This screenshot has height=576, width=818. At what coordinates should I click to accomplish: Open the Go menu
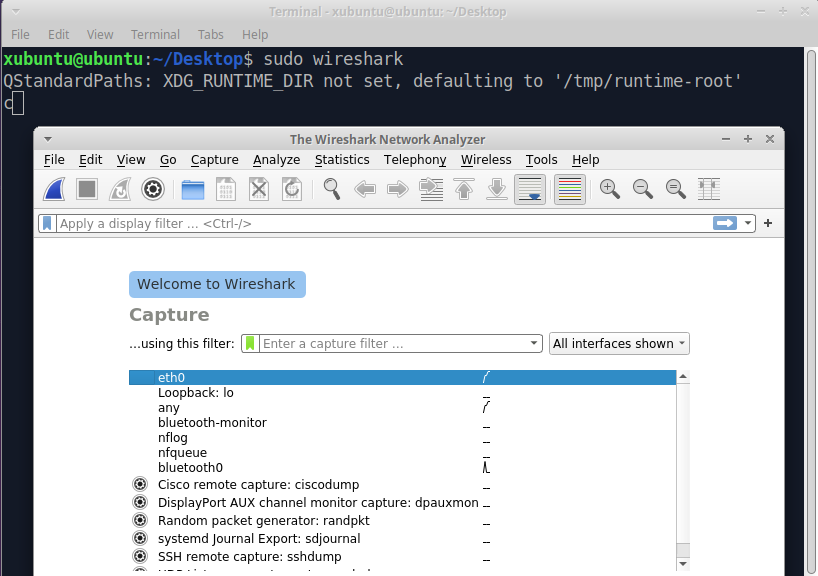168,160
